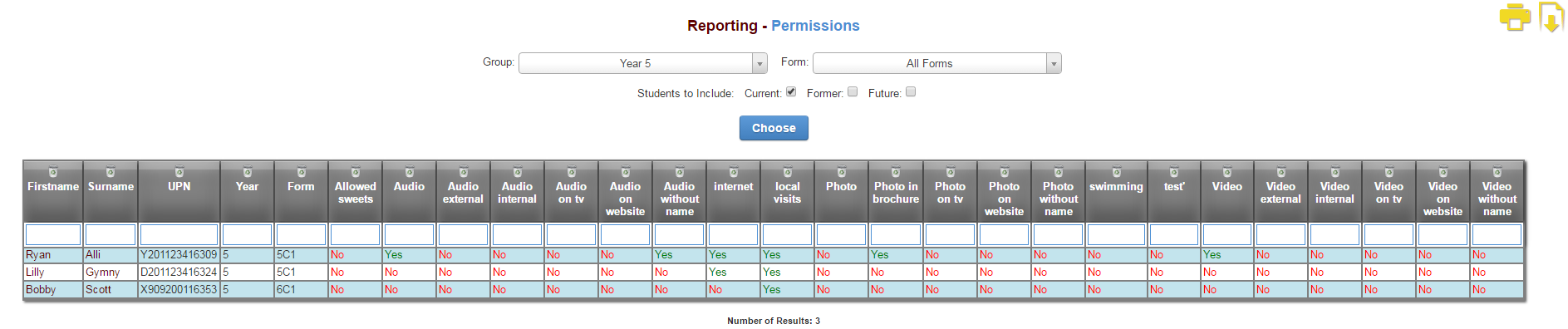
Task: Click the 6C1 form cell
Action: click(301, 290)
